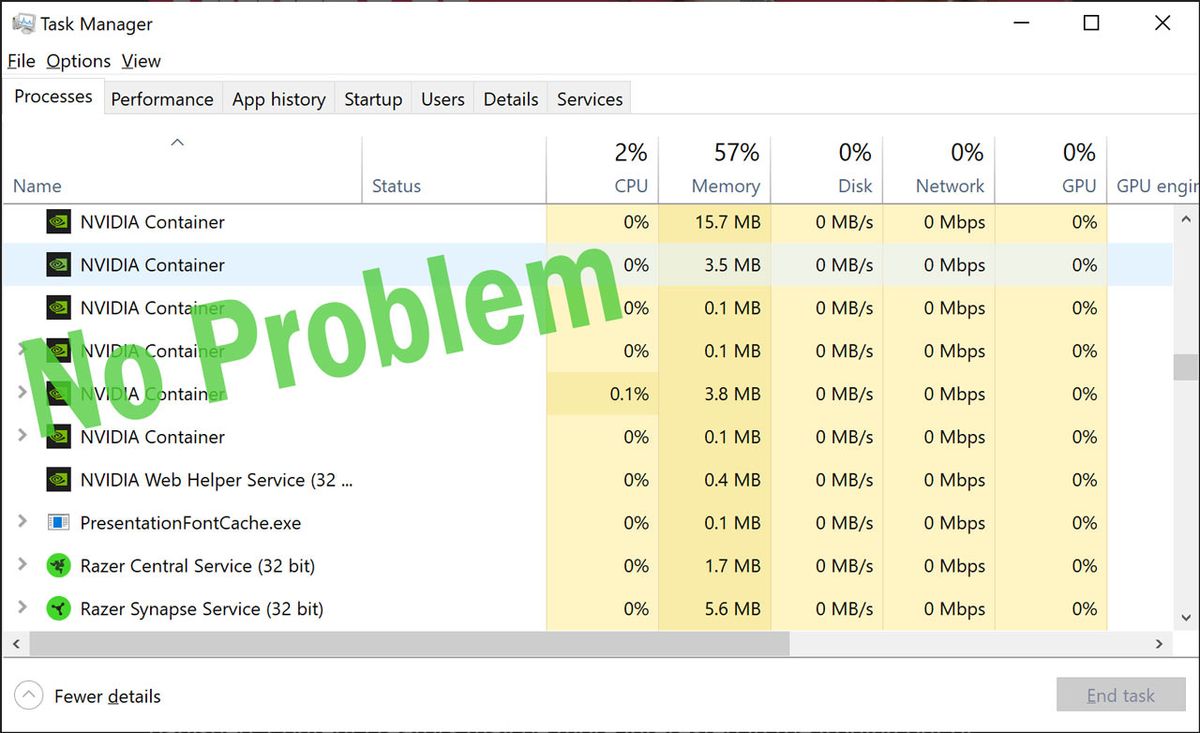The width and height of the screenshot is (1200, 733).
Task: Switch to the App history tab
Action: click(x=279, y=99)
